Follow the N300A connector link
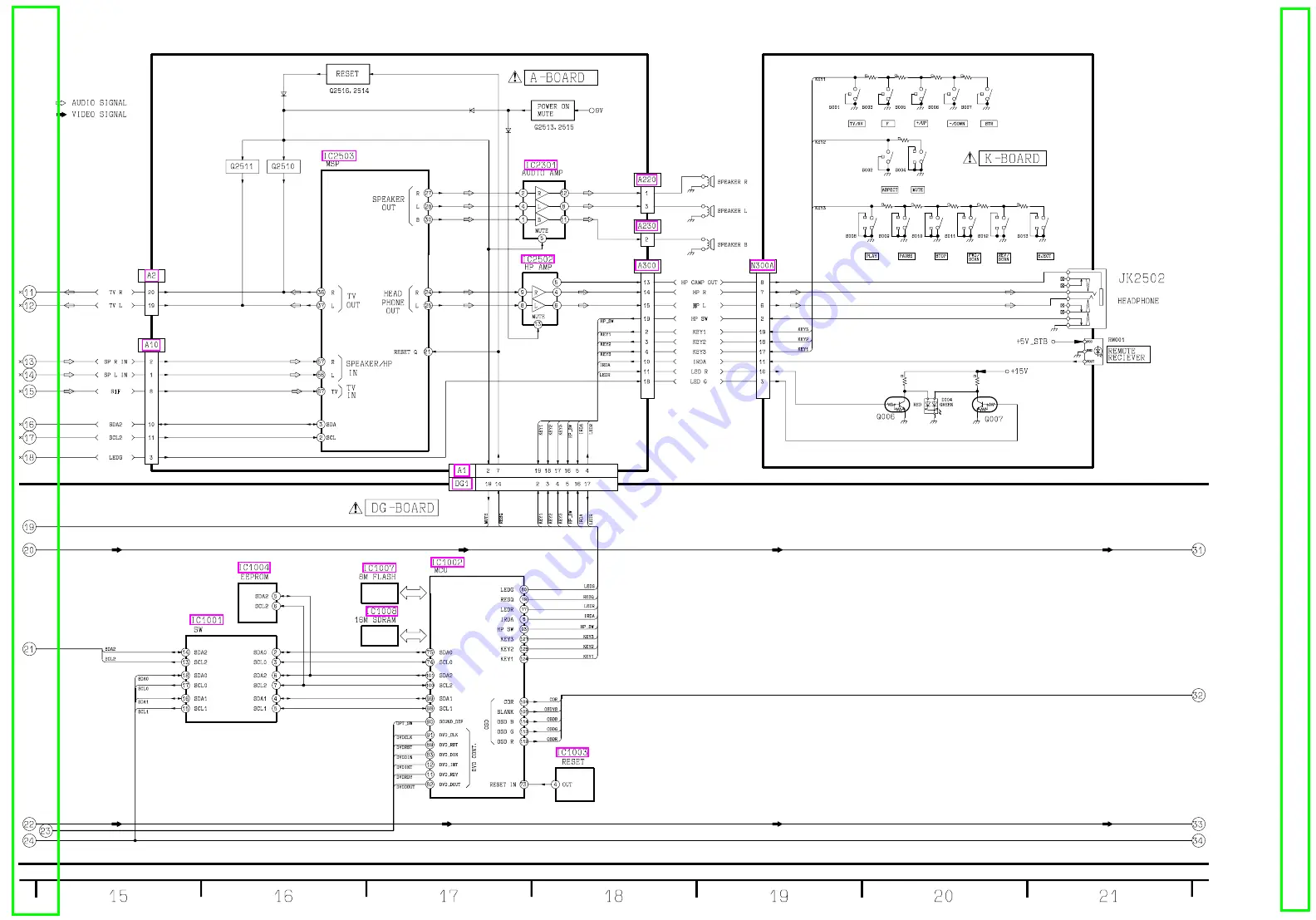The image size is (1316, 920). [x=763, y=266]
